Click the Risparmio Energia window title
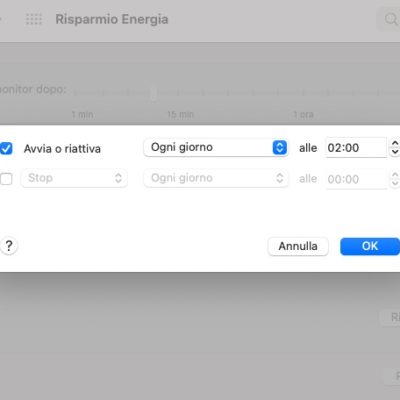400x400 pixels. click(x=112, y=19)
